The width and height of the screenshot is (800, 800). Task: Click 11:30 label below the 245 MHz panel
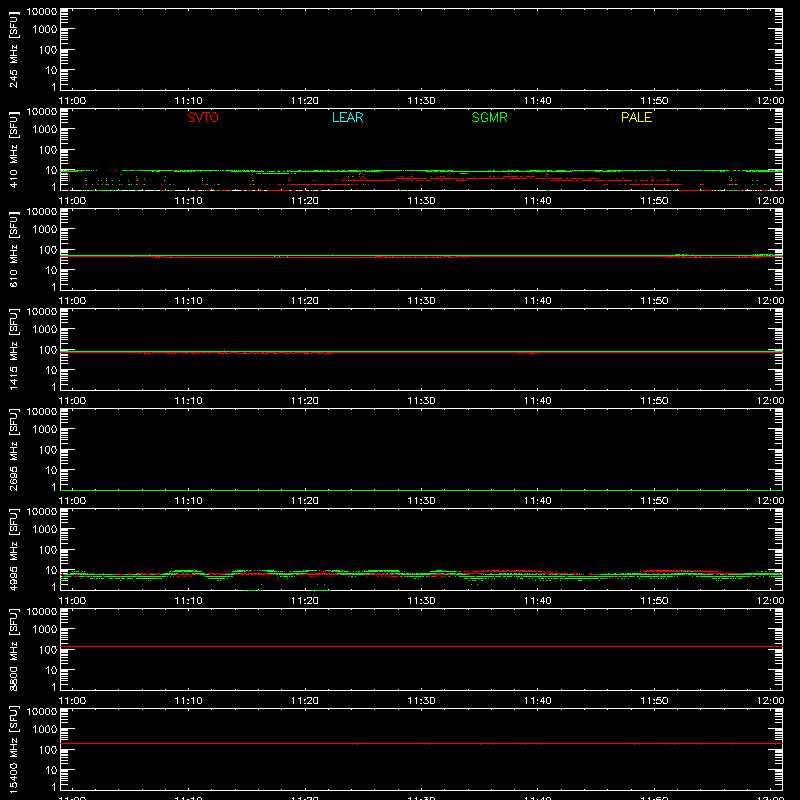(421, 101)
